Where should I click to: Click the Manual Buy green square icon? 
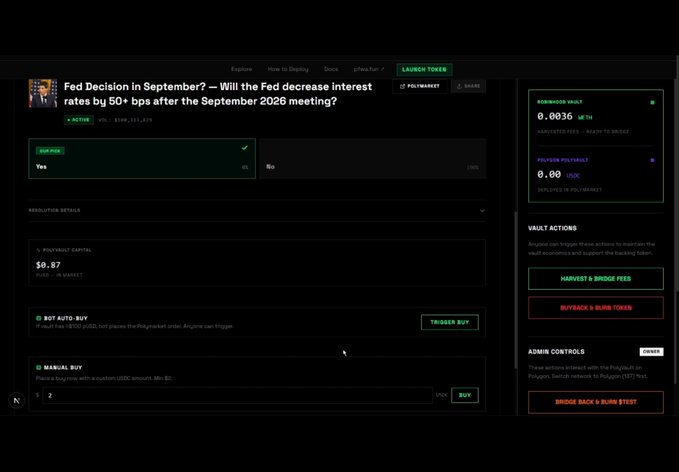(39, 368)
